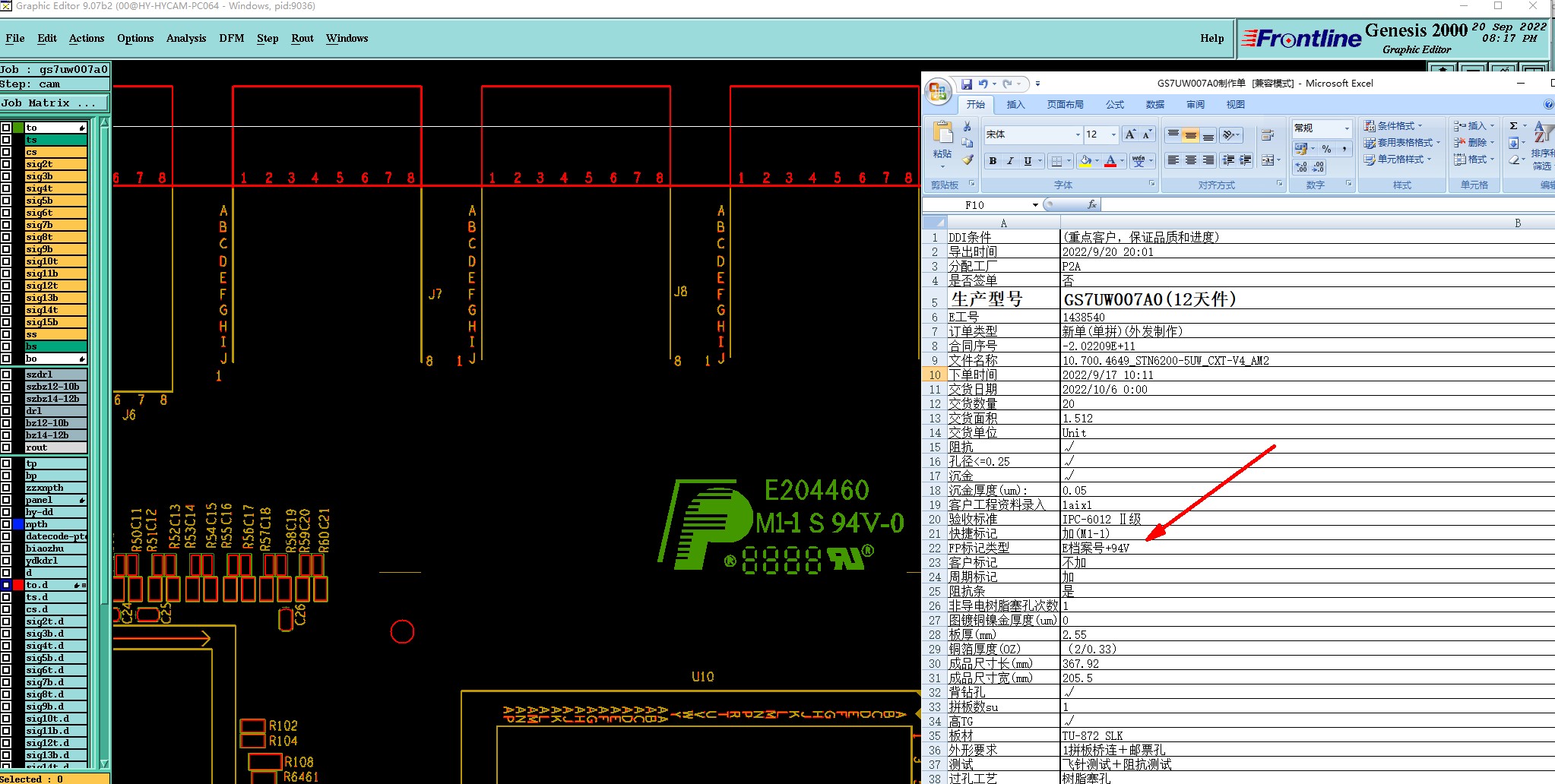Screen dimensions: 1555x784
Task: Decrease font size in Excel
Action: pos(1146,134)
